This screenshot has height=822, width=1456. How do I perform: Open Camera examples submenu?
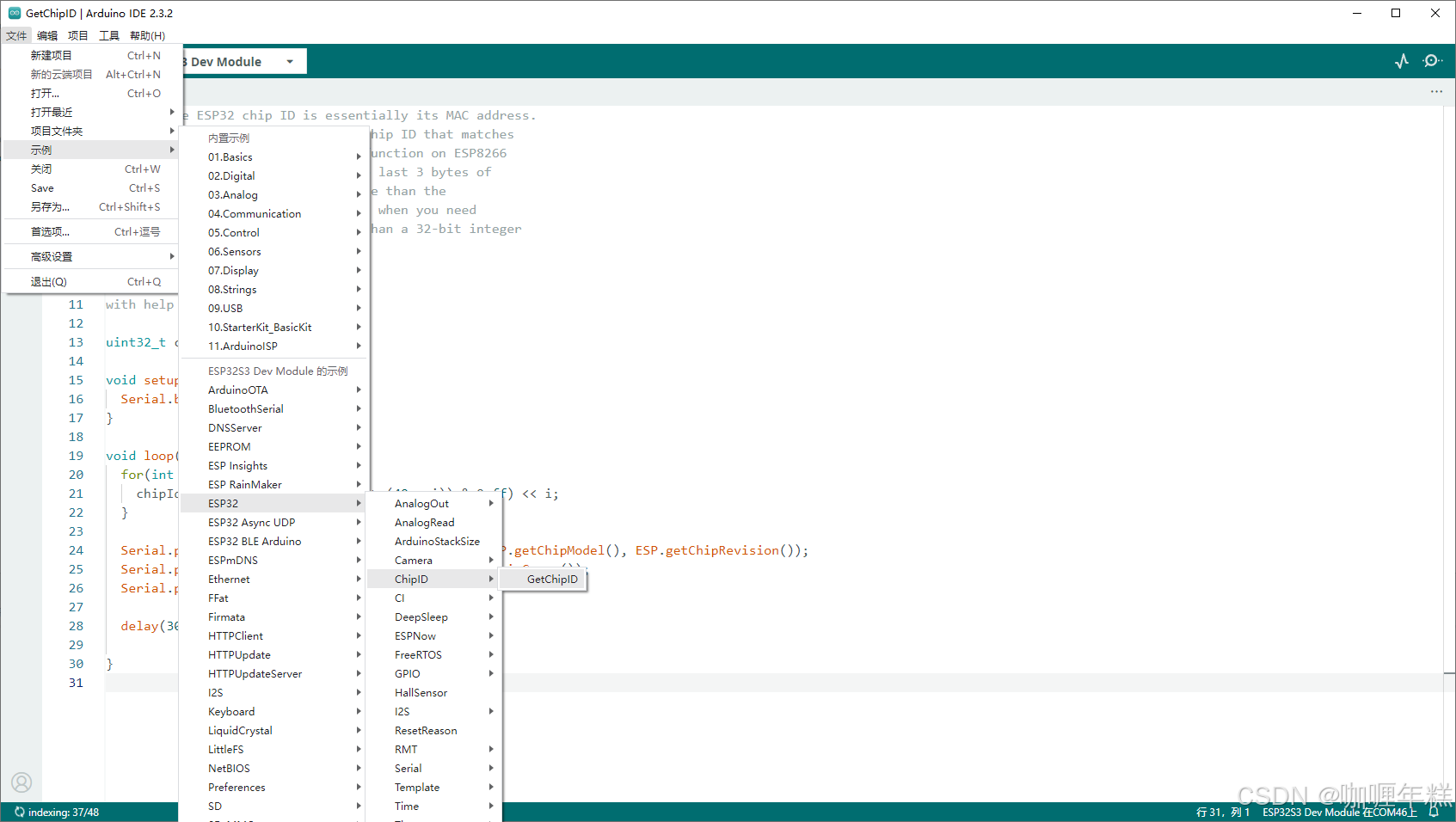click(433, 560)
